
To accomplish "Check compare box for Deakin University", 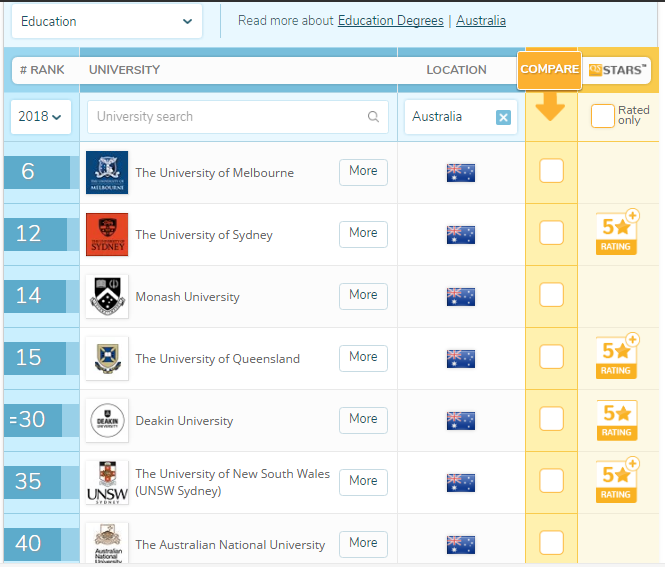I will [x=551, y=418].
